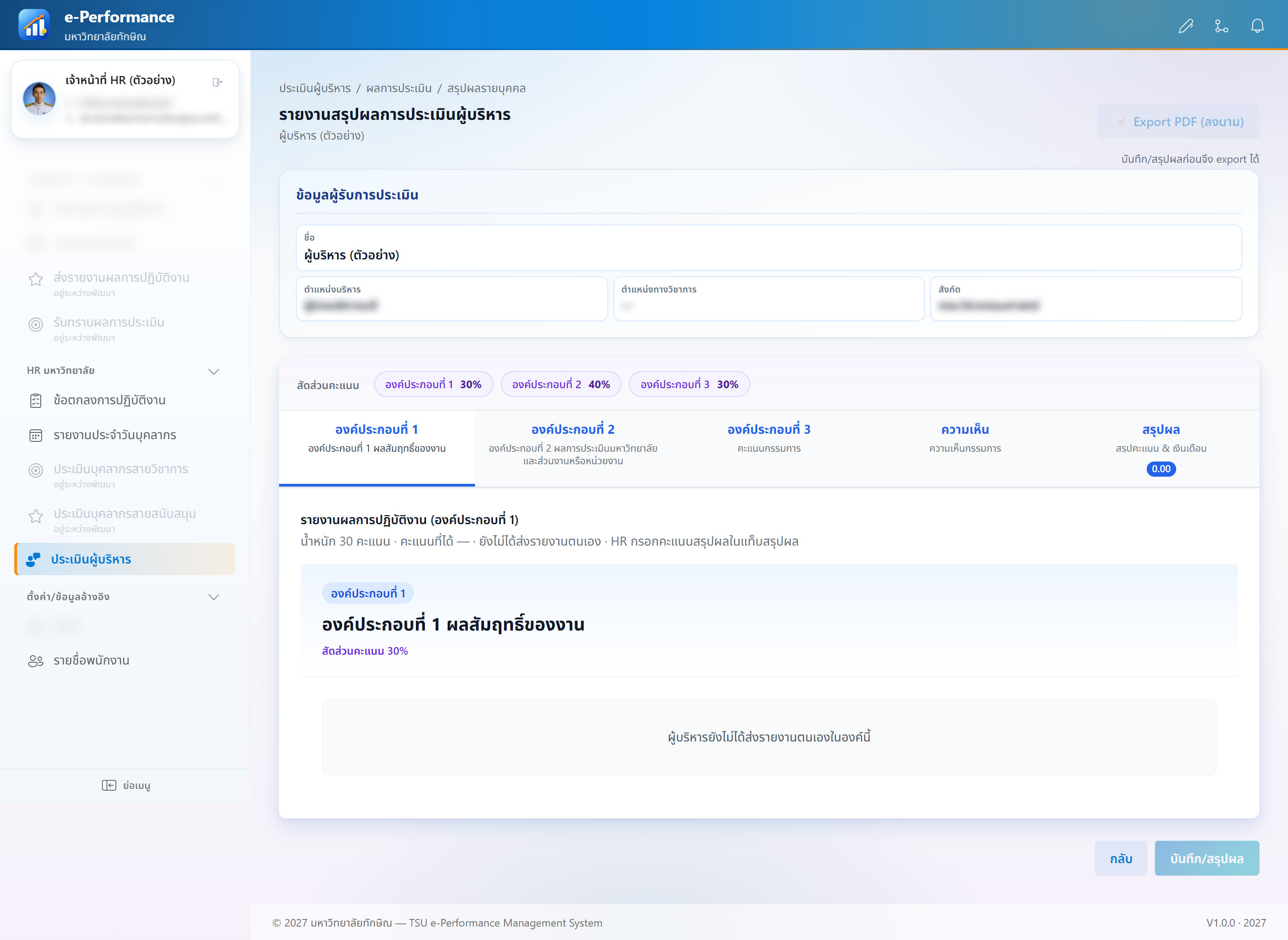Click สัดส่วนคะแนน 30% purple text
This screenshot has height=940, width=1288.
(364, 651)
